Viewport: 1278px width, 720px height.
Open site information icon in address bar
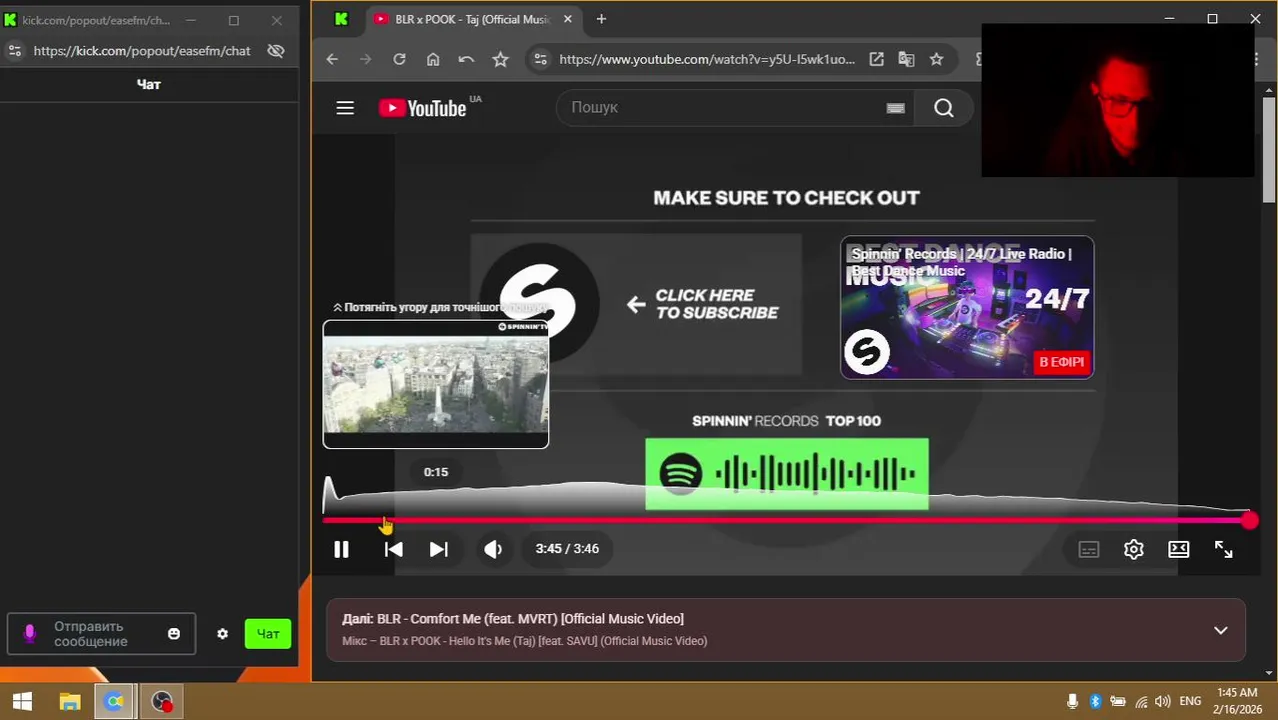click(540, 59)
